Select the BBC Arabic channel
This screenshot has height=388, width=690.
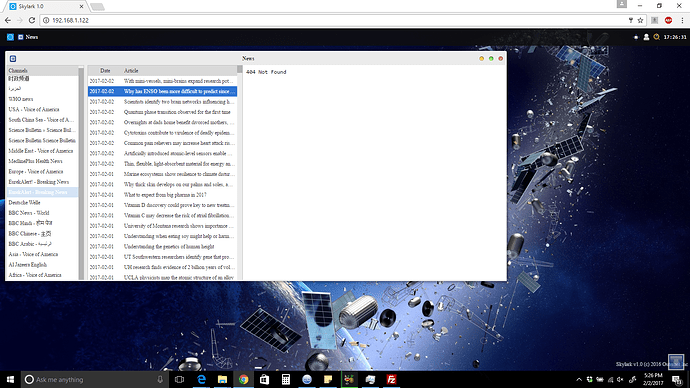point(42,244)
